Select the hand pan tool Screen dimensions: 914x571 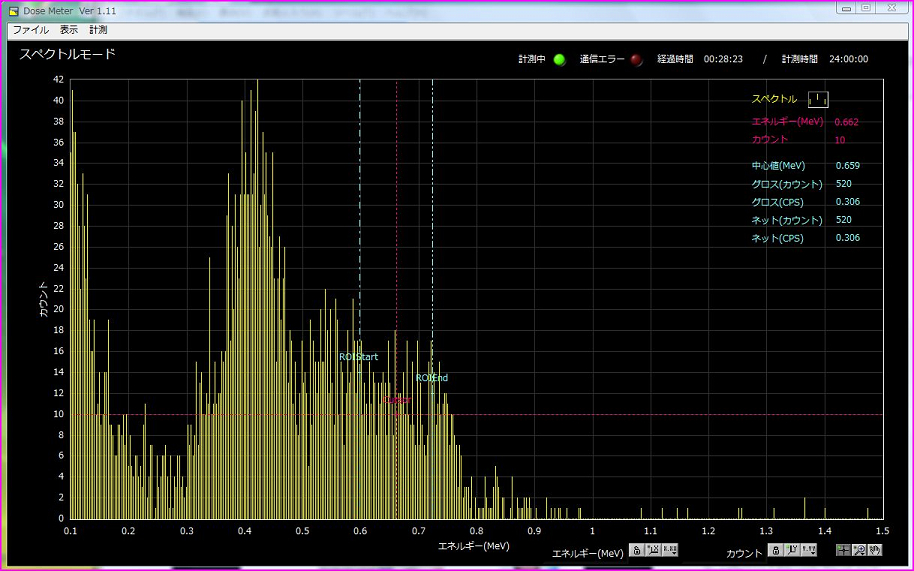(875, 551)
